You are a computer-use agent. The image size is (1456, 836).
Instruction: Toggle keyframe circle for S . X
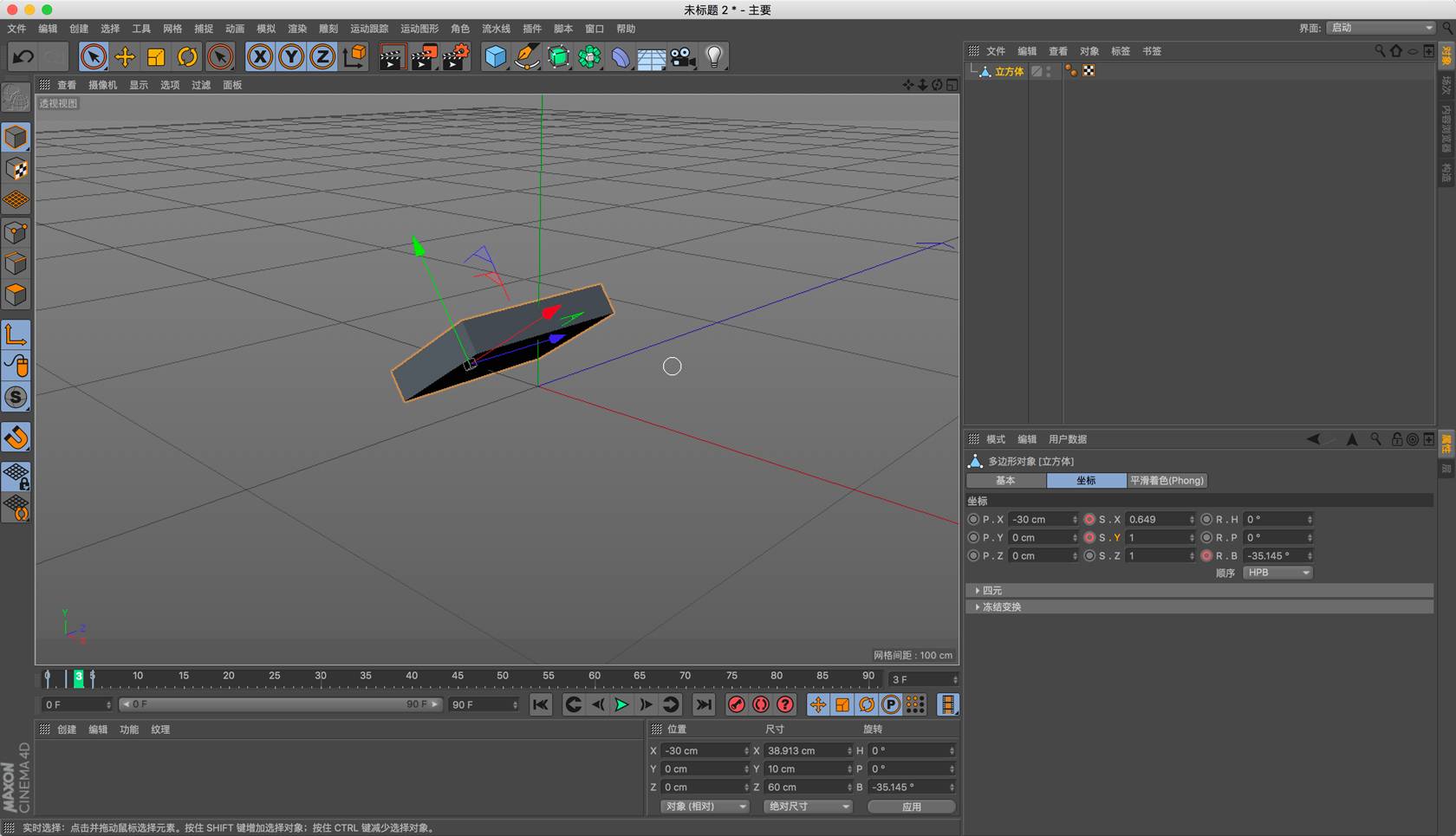(1089, 520)
